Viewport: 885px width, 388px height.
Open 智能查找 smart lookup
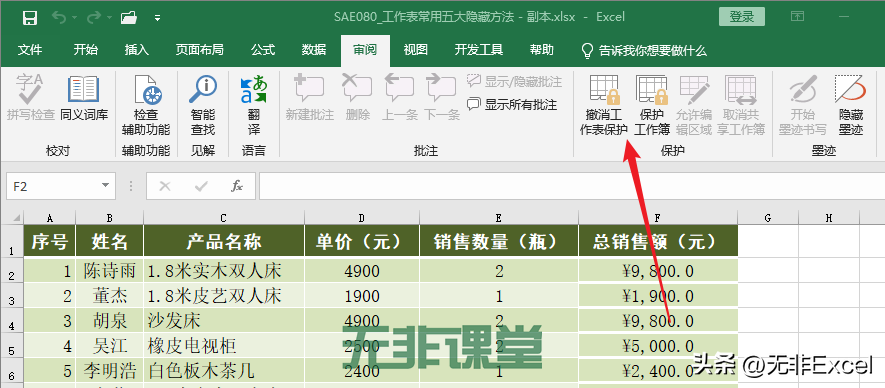coord(203,105)
